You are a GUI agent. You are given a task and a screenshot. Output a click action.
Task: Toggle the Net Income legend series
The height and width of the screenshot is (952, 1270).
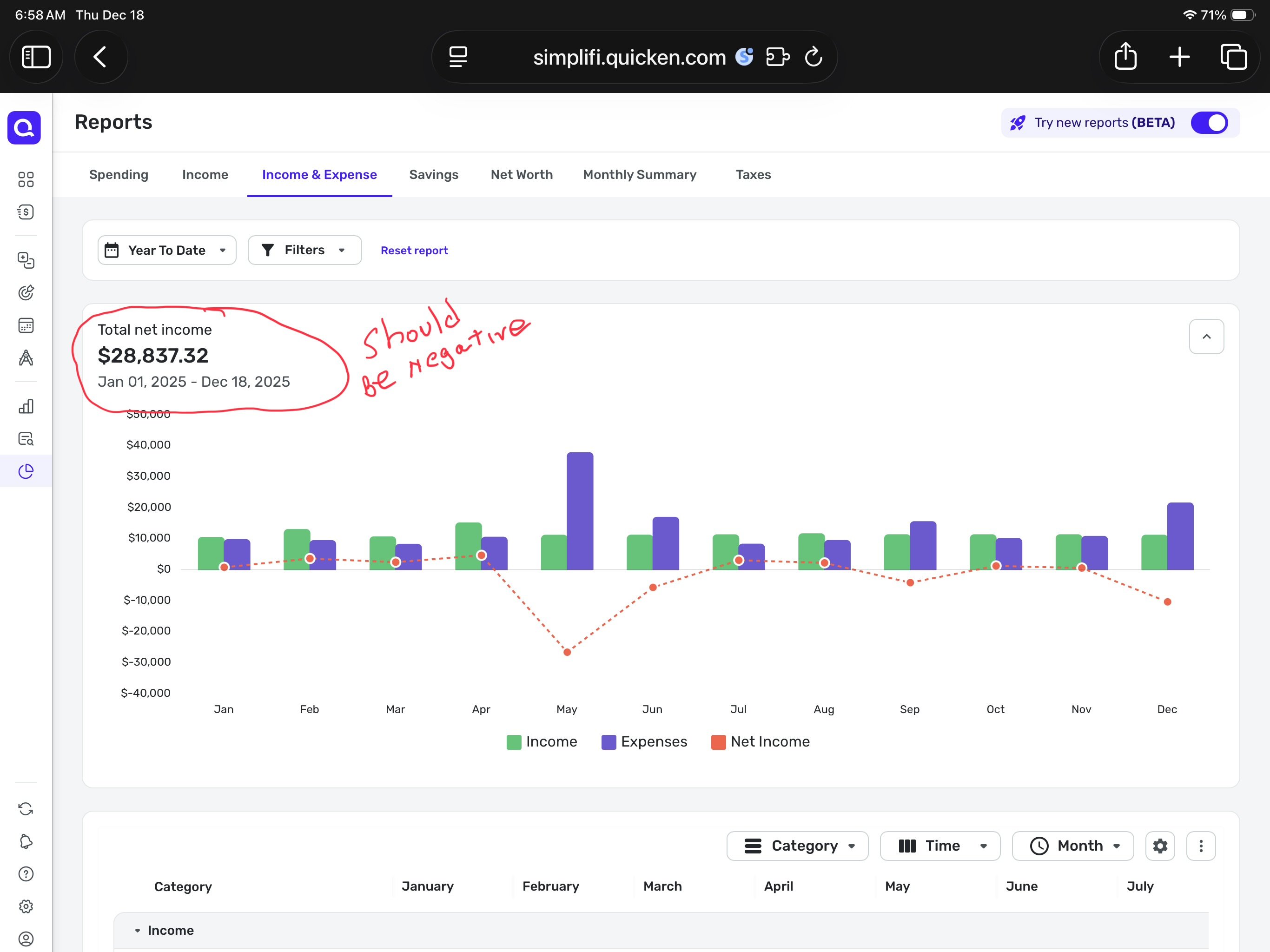click(x=760, y=742)
